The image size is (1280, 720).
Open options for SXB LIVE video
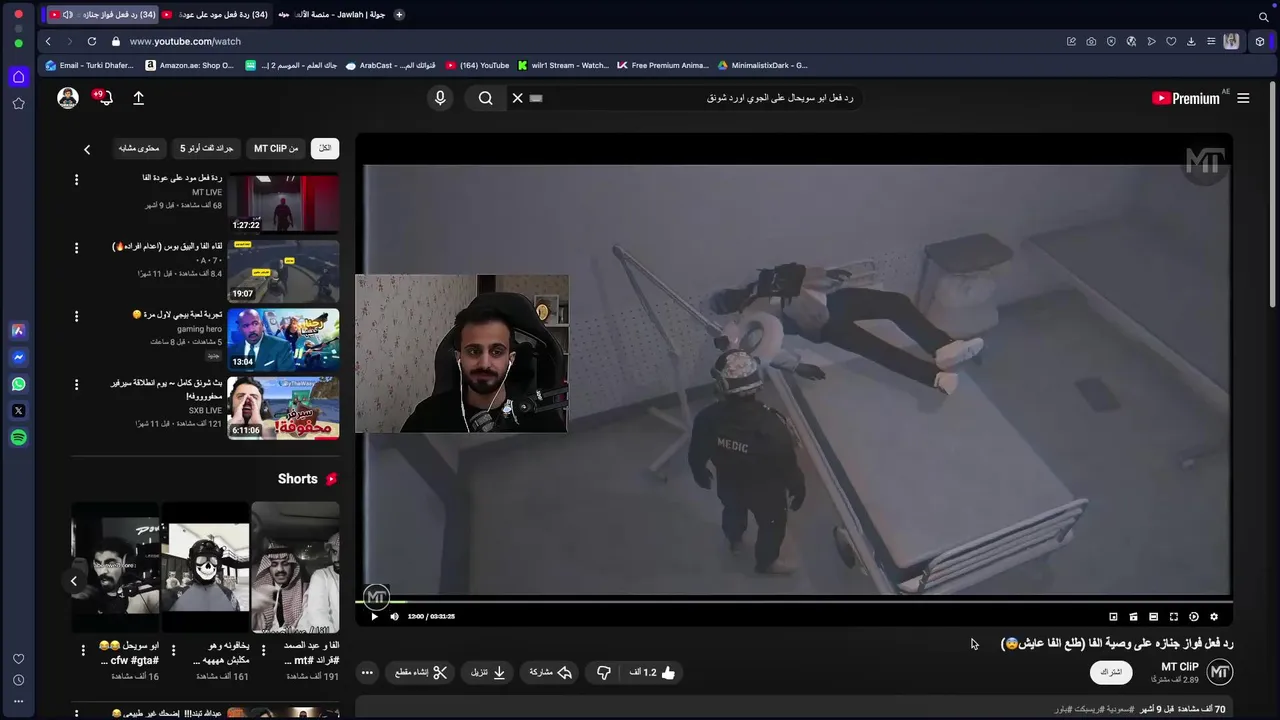tap(76, 384)
